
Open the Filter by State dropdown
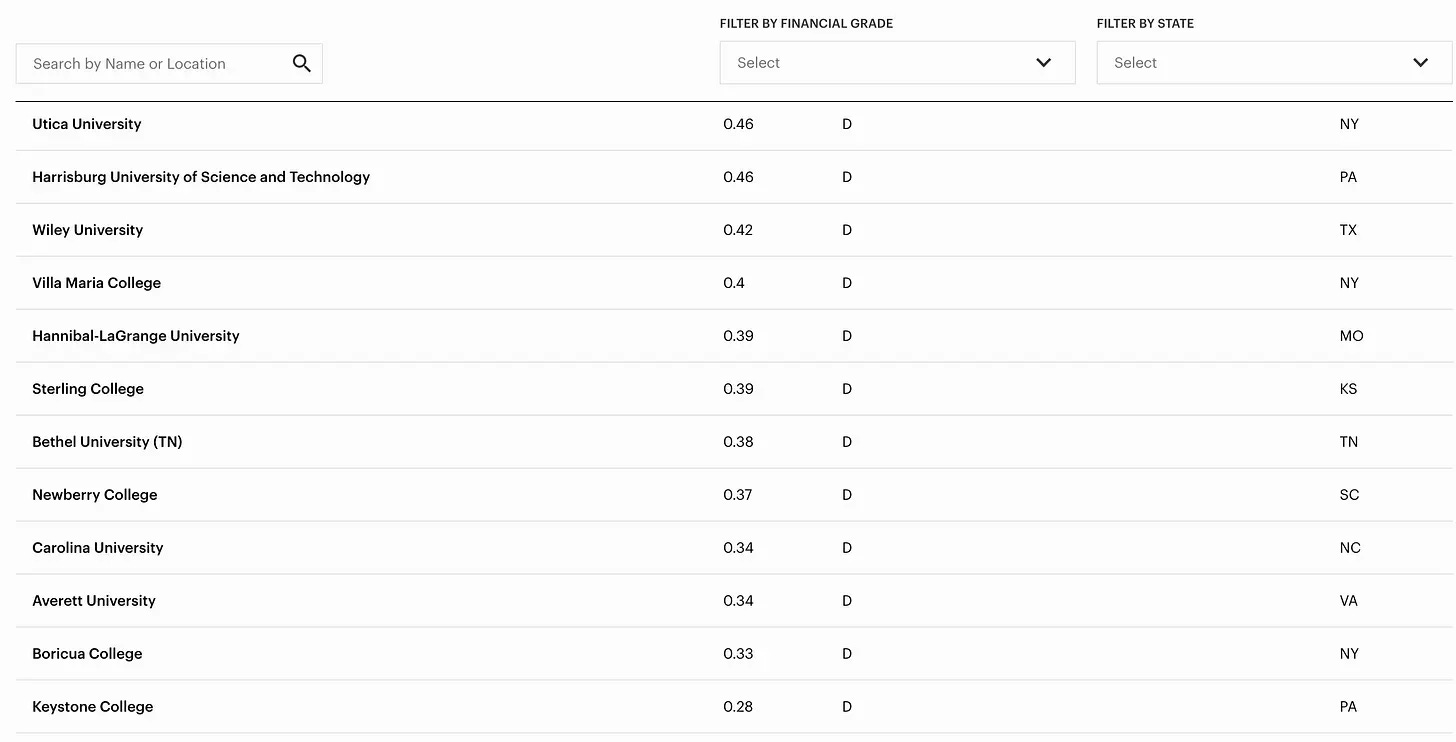(x=1274, y=63)
